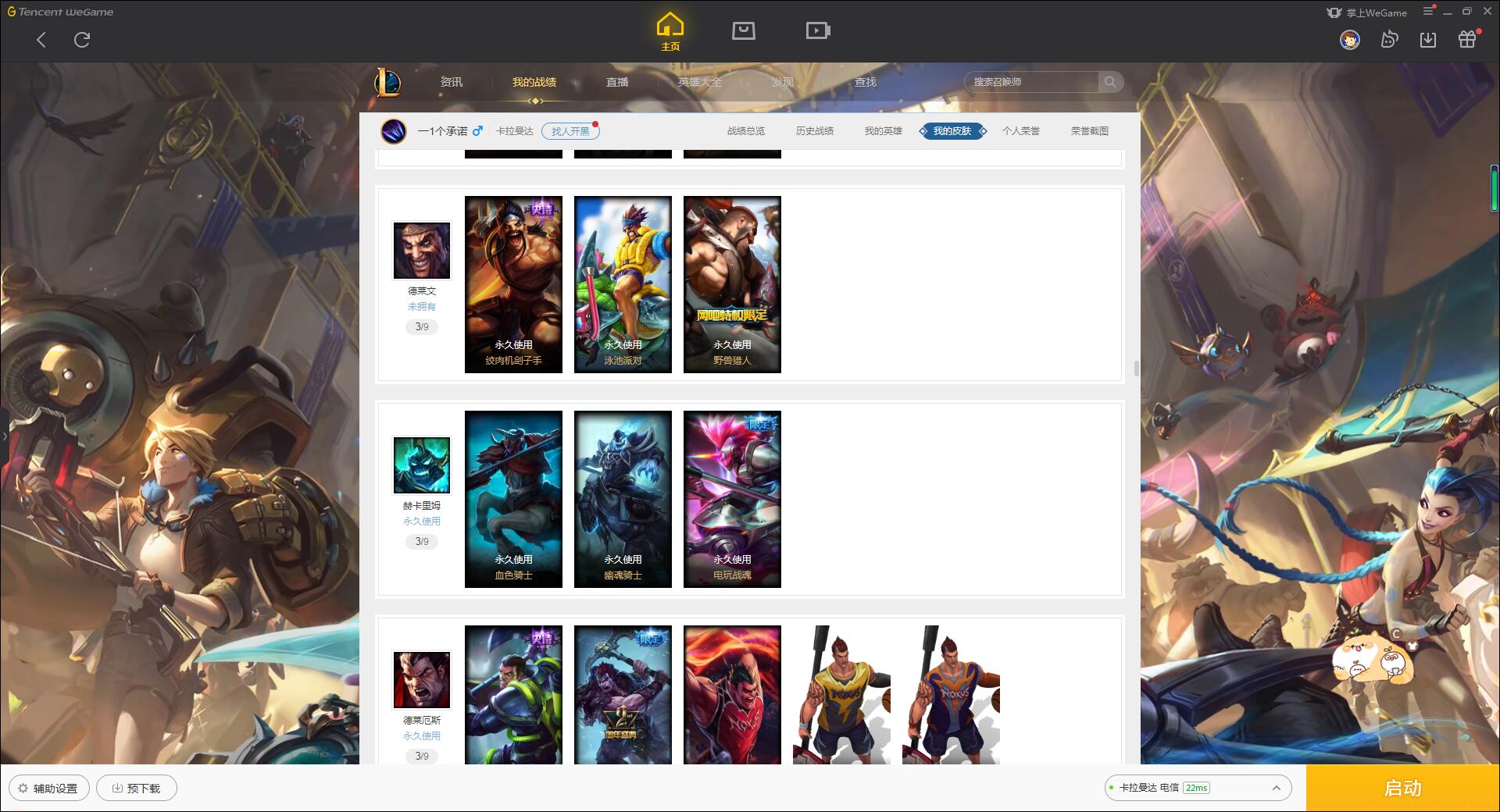Click the 启动 launch game button
The height and width of the screenshot is (812, 1500).
coord(1403,789)
